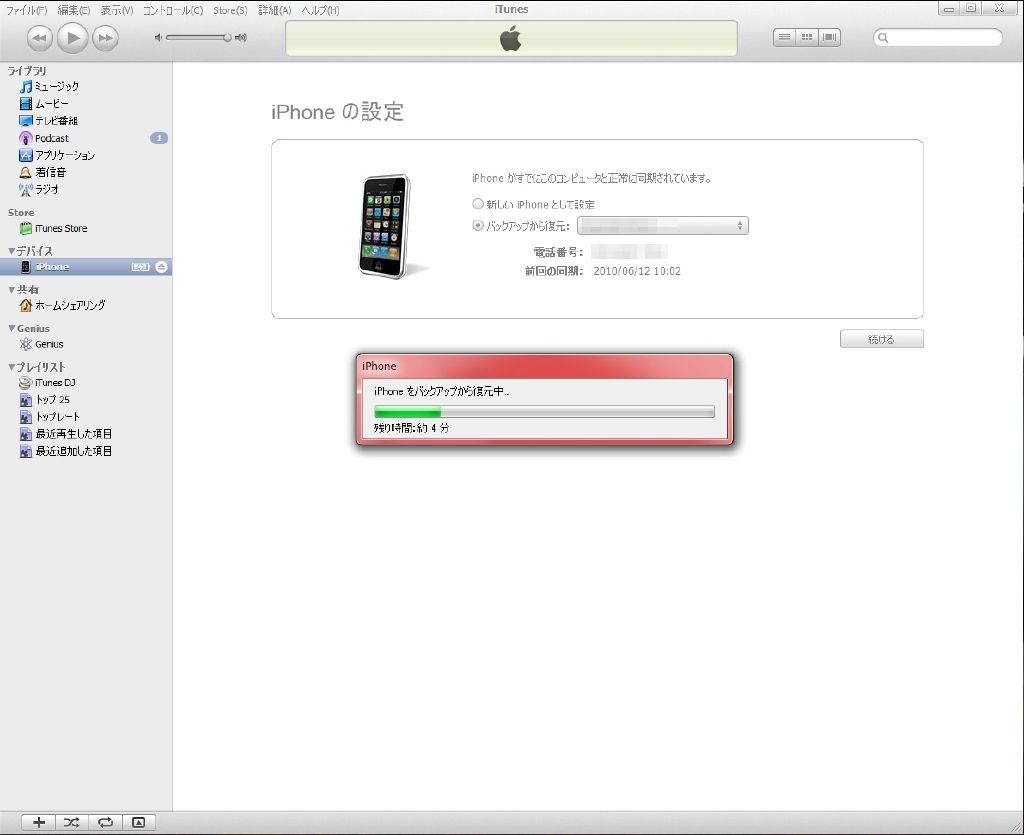1024x835 pixels.
Task: Click the play button
Action: click(x=72, y=38)
